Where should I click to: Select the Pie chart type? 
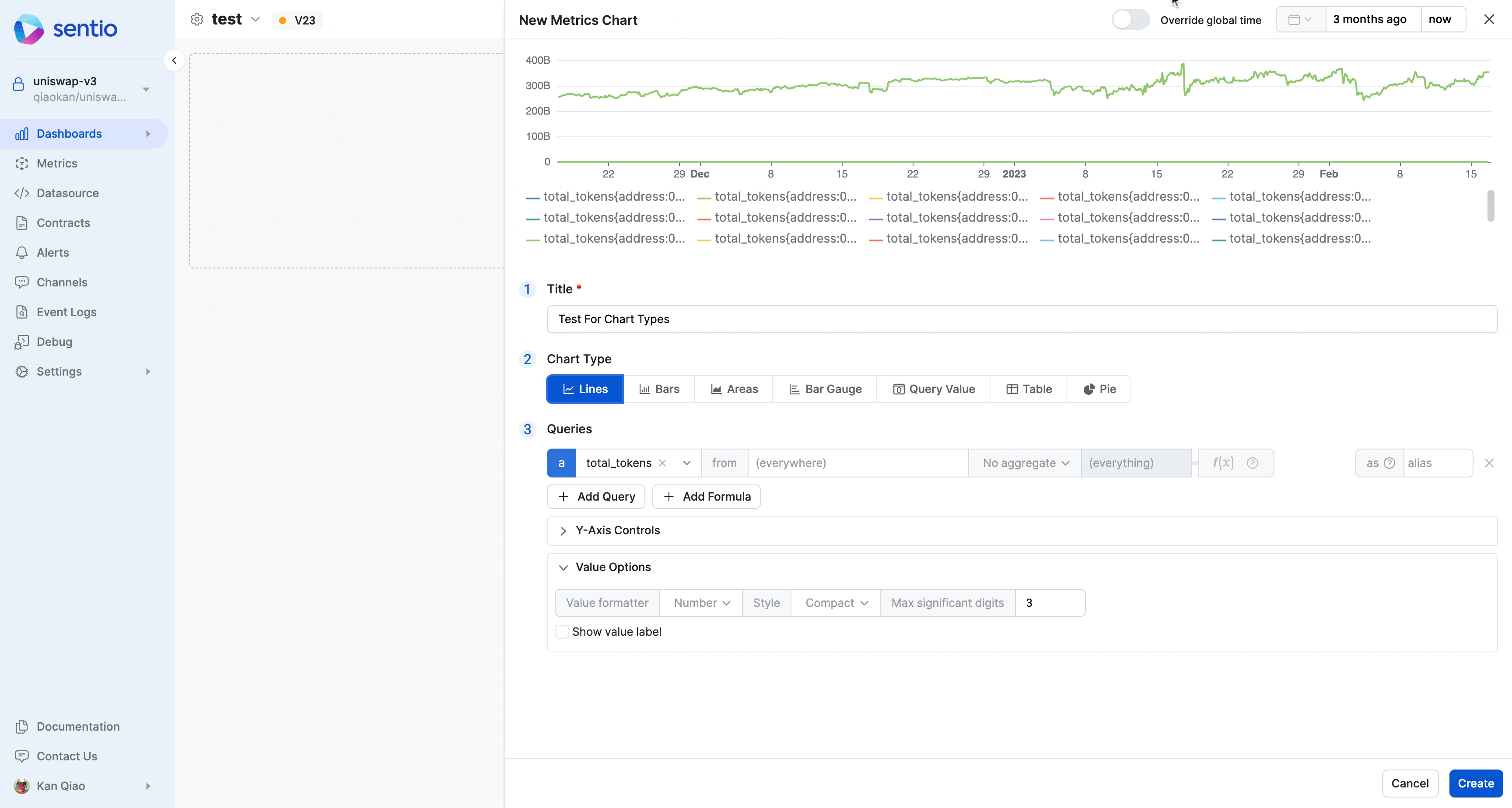point(1099,389)
